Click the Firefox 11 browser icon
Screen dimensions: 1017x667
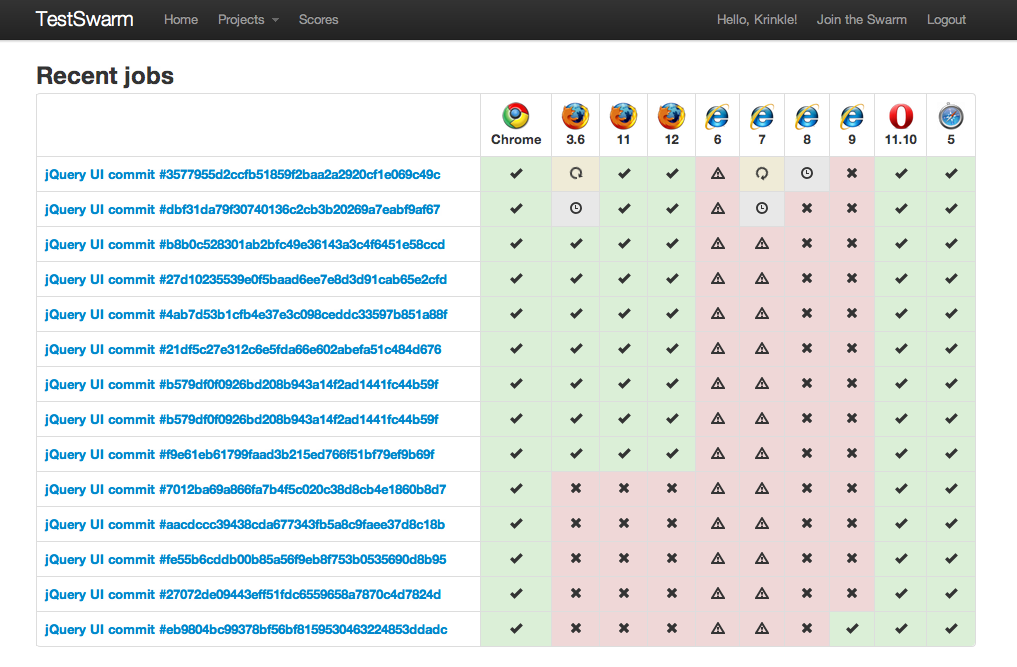[623, 116]
